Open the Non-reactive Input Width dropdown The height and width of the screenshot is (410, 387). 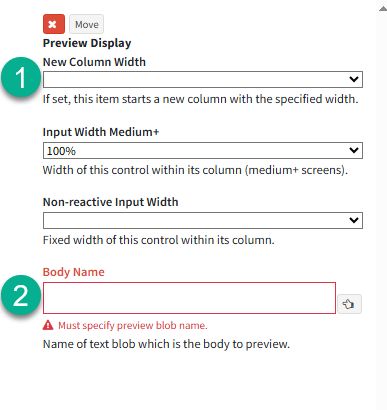[203, 220]
